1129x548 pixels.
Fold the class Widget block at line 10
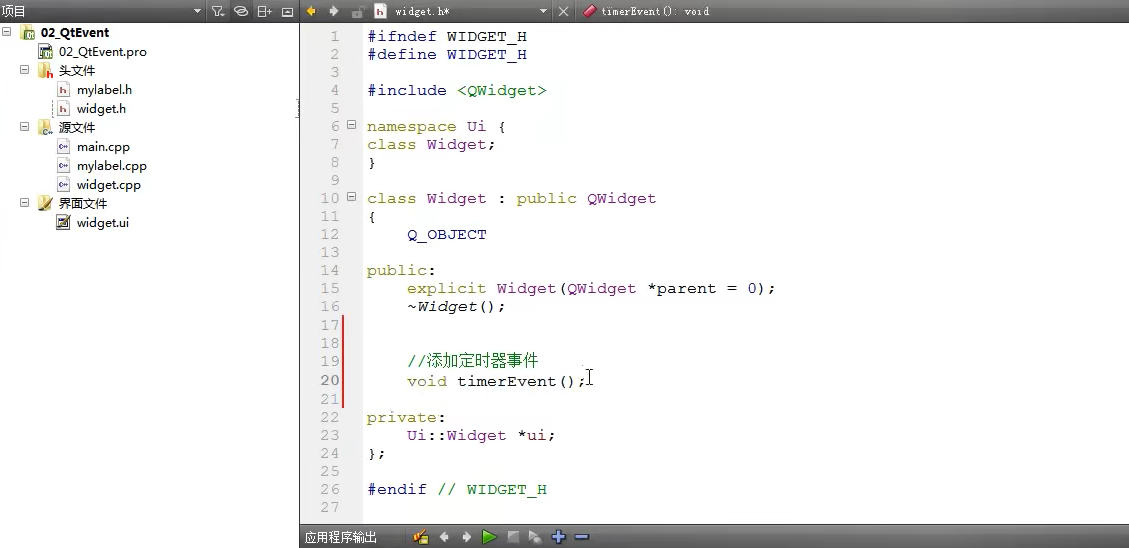(x=351, y=197)
